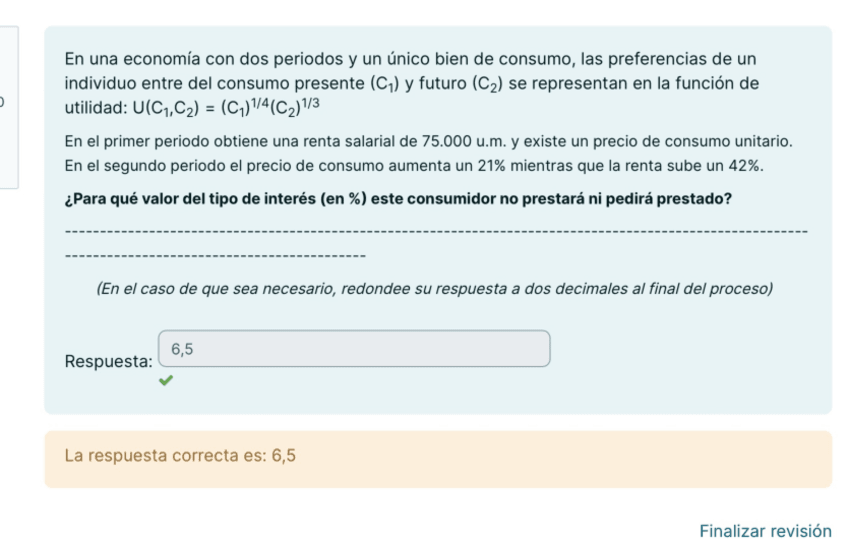Click the green correct-answer checkmark icon
Viewport: 848px width, 539px height.
165,380
